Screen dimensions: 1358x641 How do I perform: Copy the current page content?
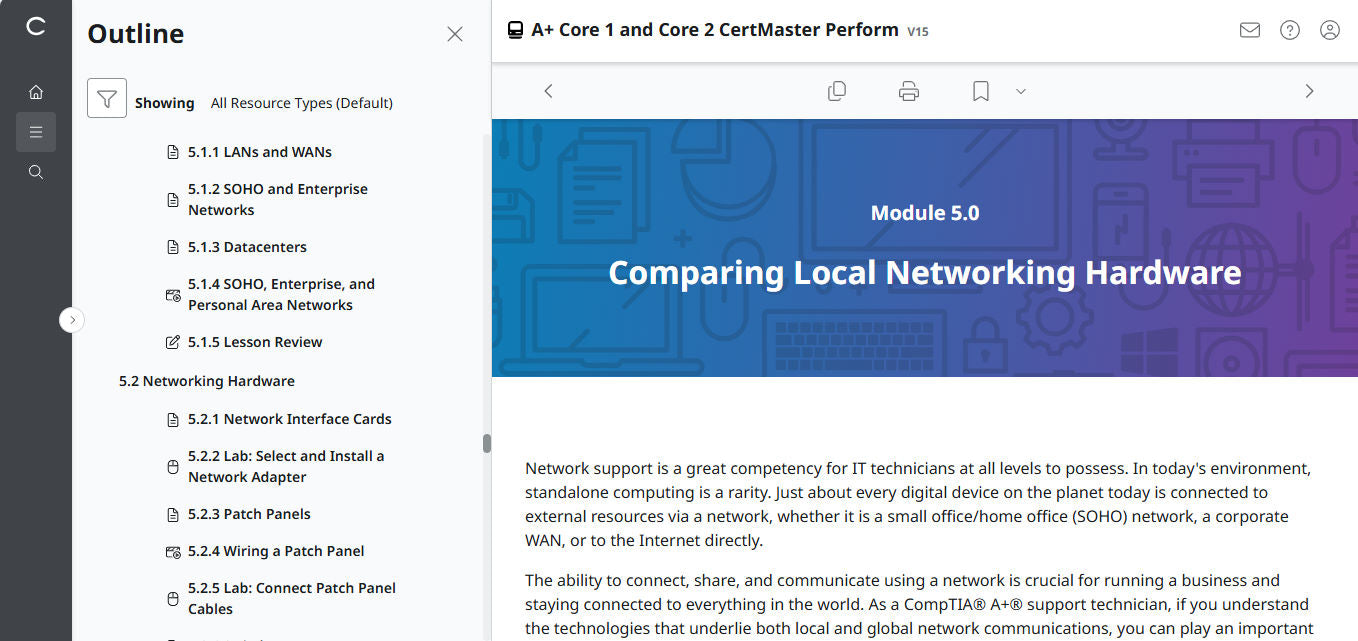pyautogui.click(x=837, y=90)
